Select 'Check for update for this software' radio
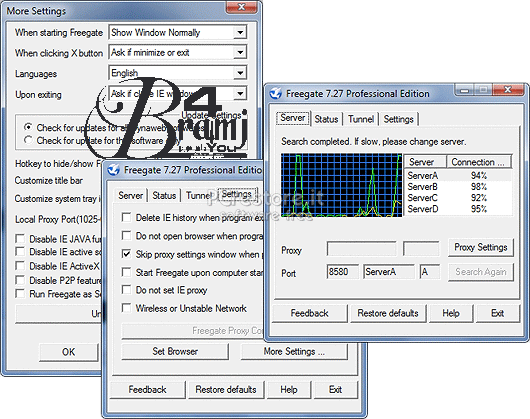Image resolution: width=530 pixels, height=419 pixels. point(28,140)
